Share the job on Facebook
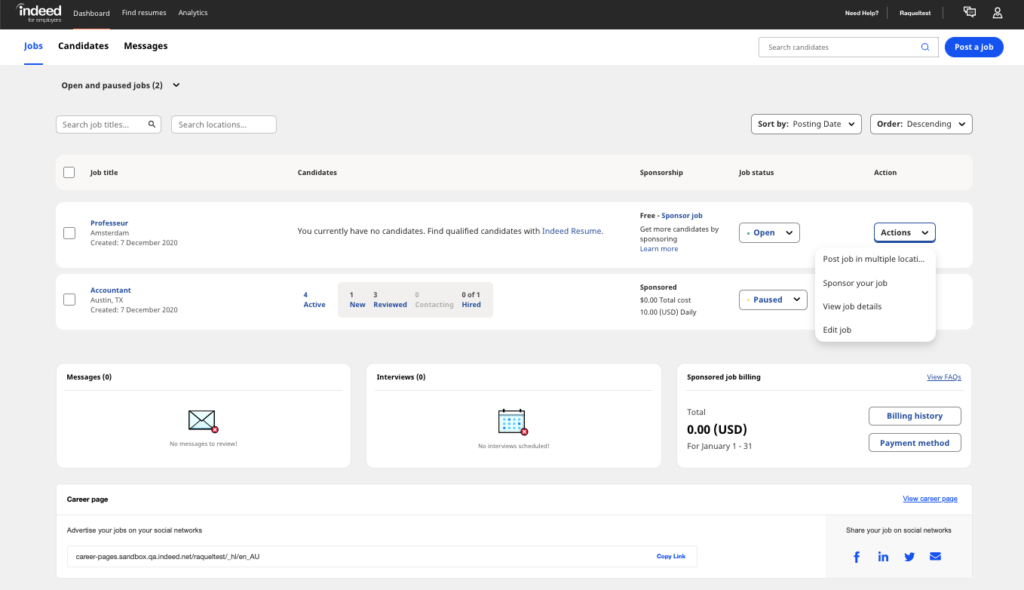Viewport: 1024px width, 590px height. (856, 556)
